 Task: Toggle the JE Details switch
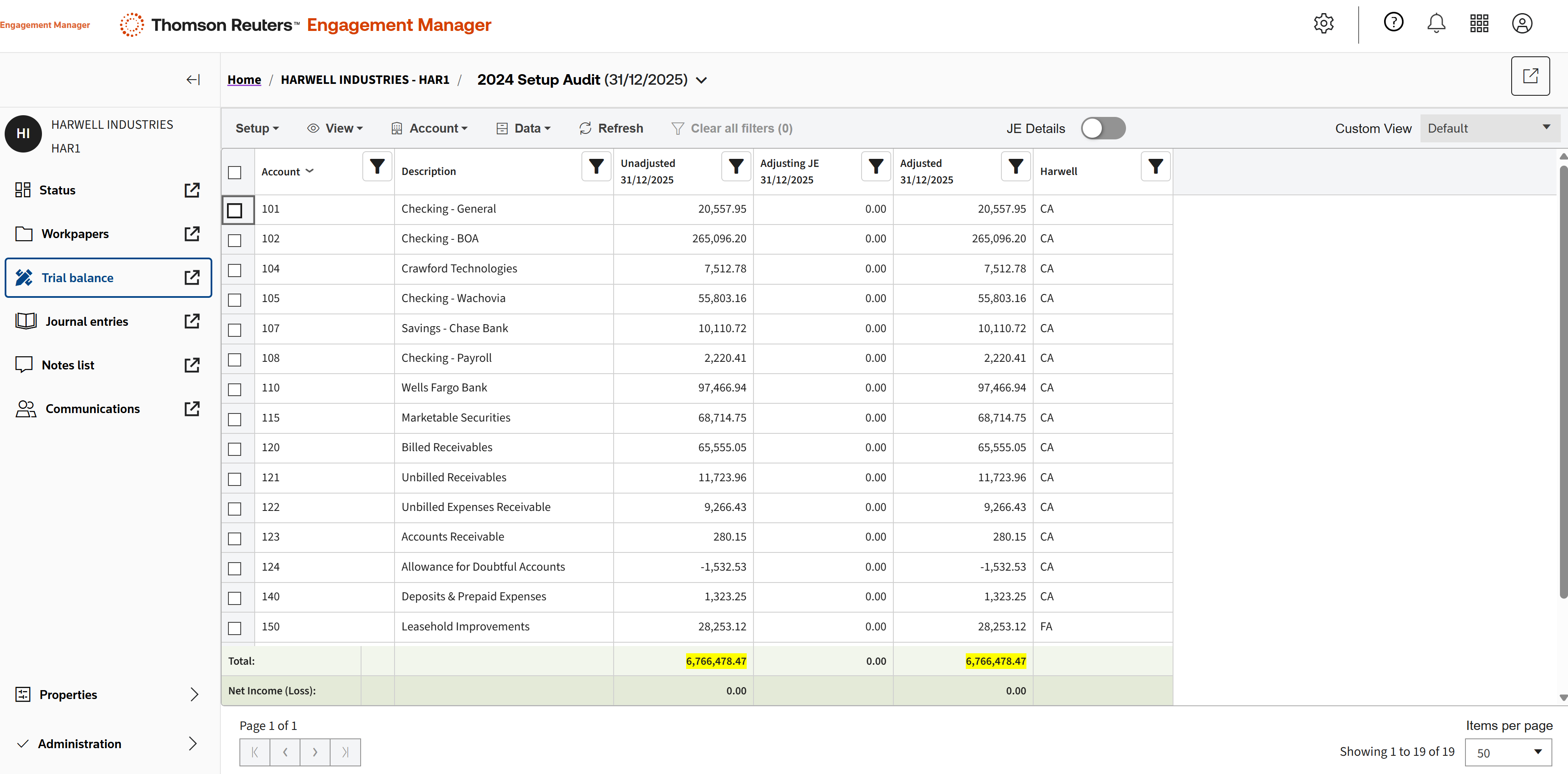[x=1103, y=128]
